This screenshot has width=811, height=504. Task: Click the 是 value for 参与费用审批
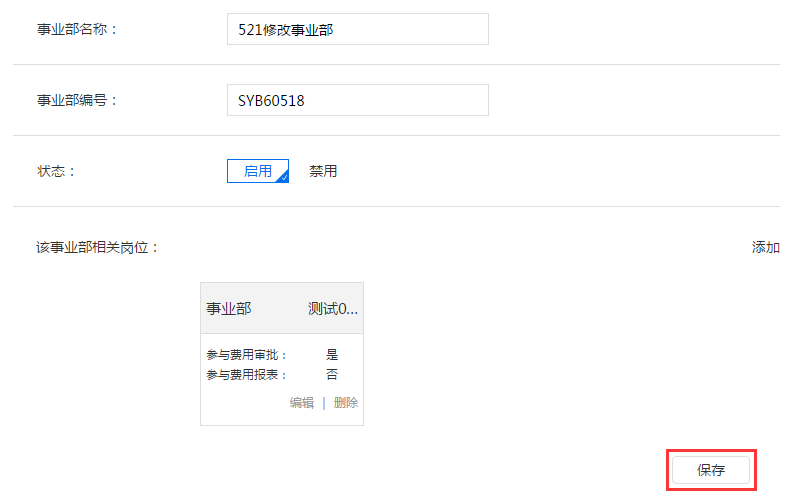(332, 354)
